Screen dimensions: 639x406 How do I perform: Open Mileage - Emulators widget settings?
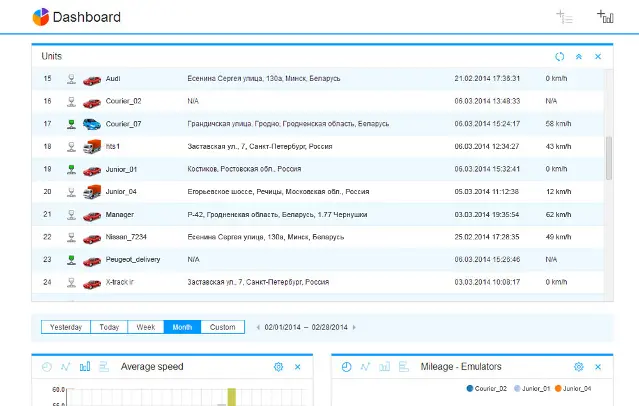point(579,367)
